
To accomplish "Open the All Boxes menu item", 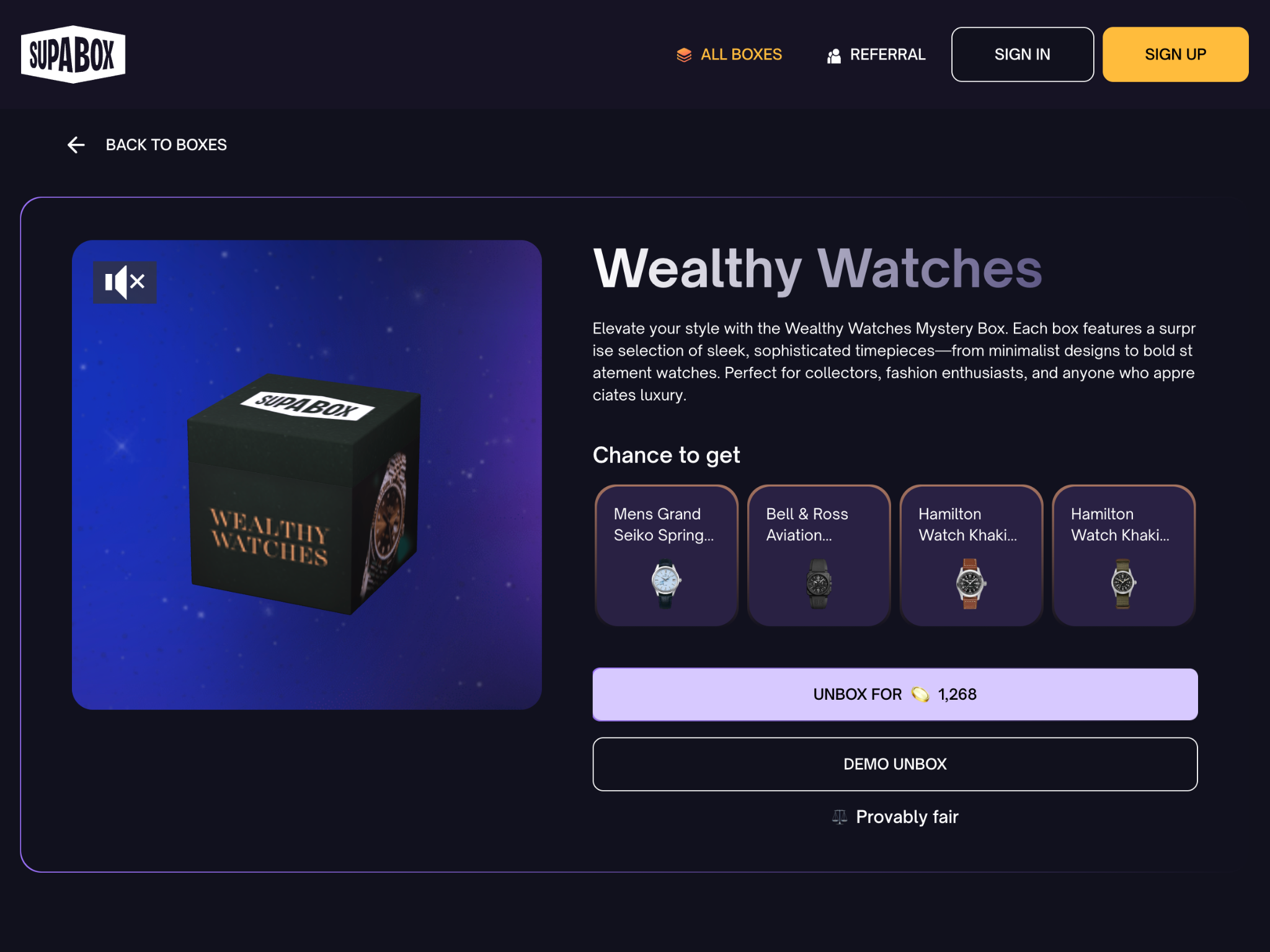I will click(729, 55).
